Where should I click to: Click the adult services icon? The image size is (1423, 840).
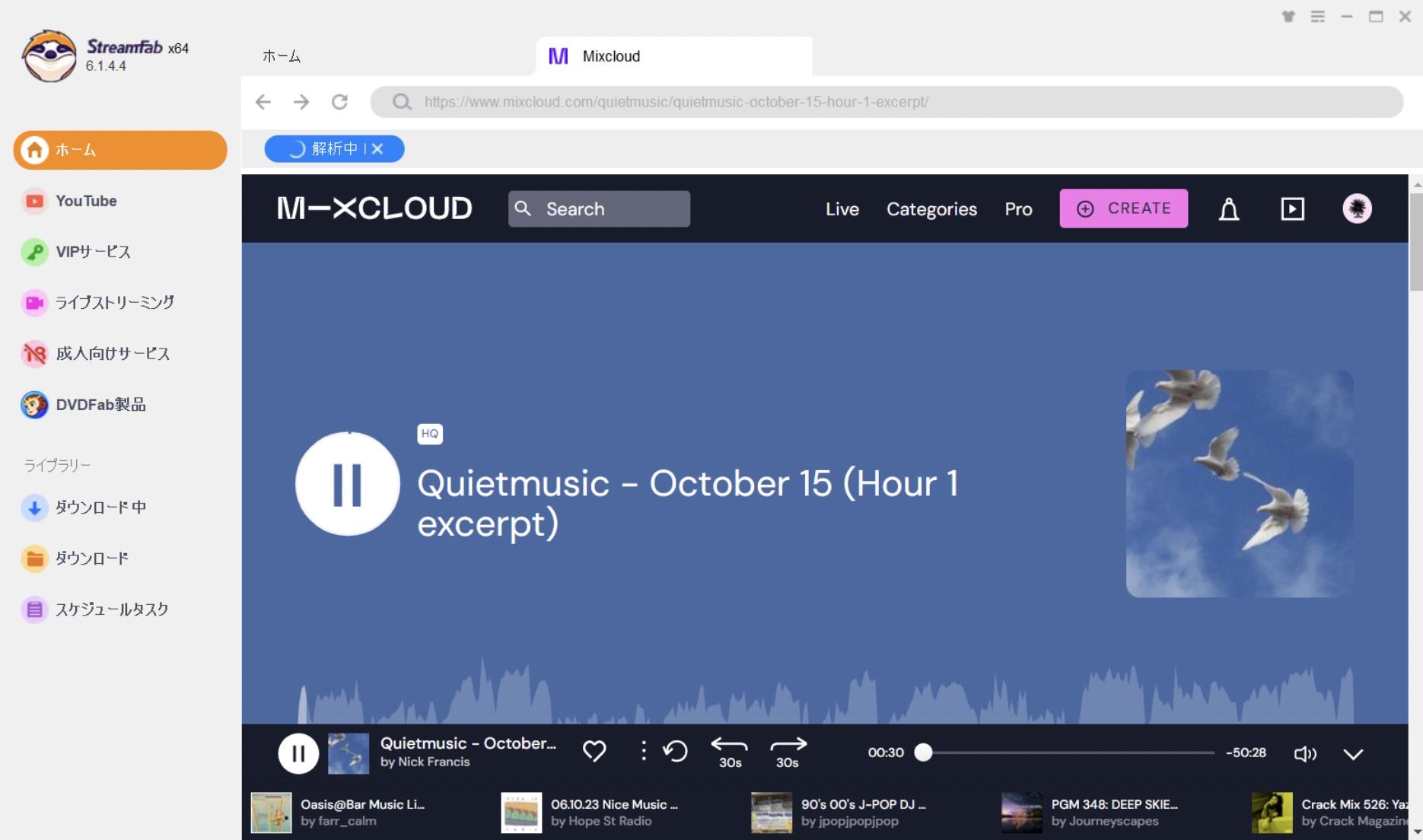[x=34, y=354]
